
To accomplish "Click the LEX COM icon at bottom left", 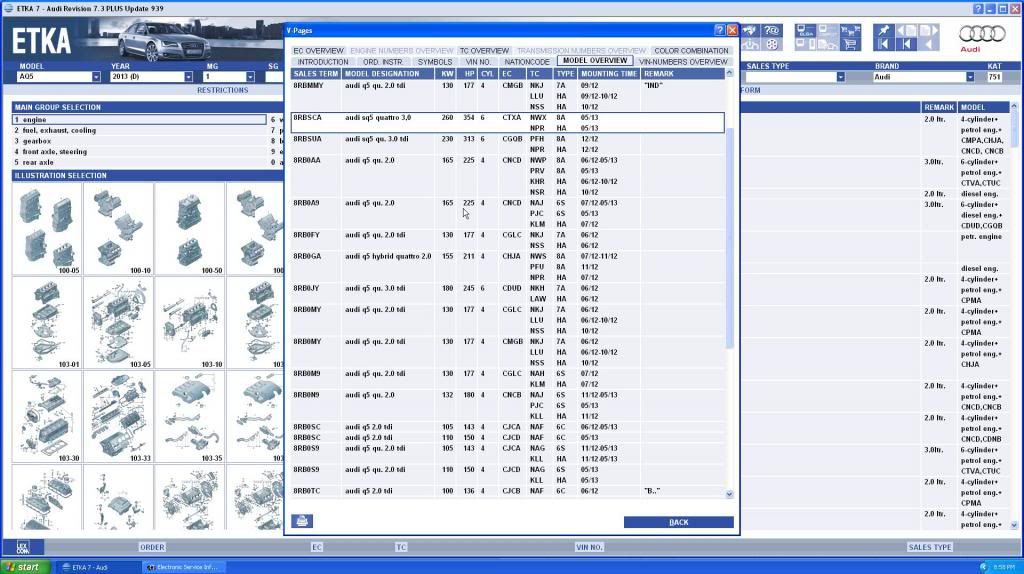I will [23, 547].
